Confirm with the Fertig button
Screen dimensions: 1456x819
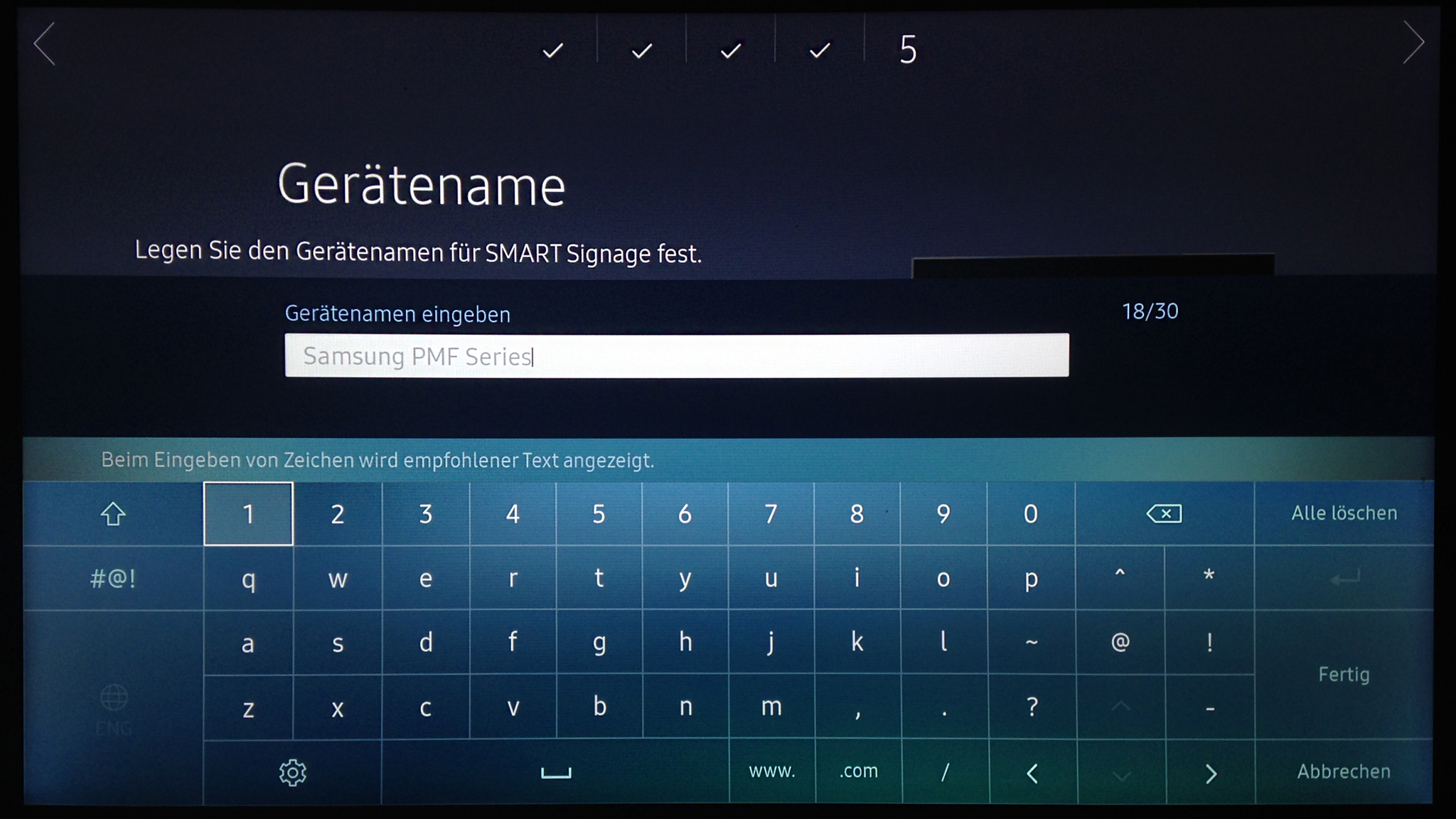coord(1344,674)
